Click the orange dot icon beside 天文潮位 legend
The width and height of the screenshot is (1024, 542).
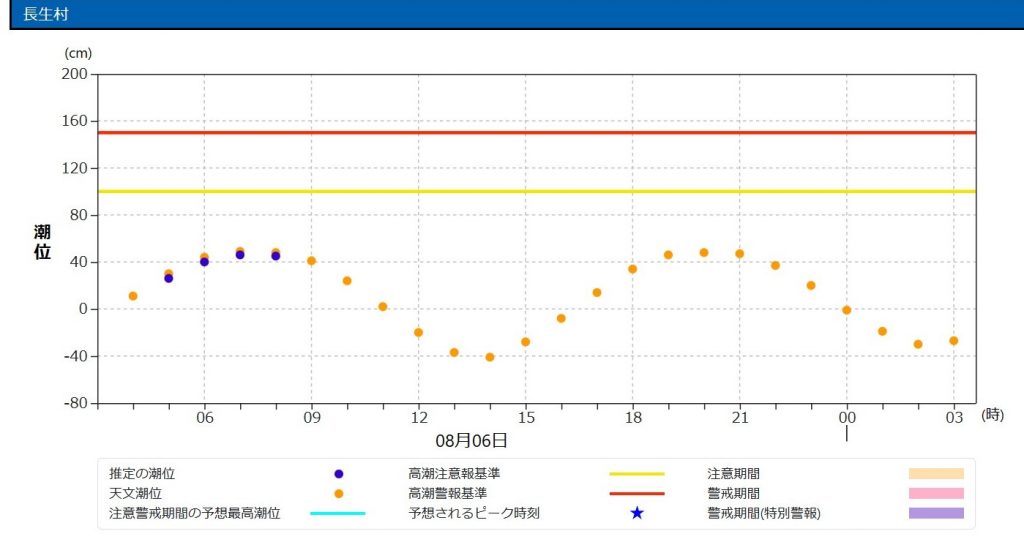pyautogui.click(x=338, y=494)
